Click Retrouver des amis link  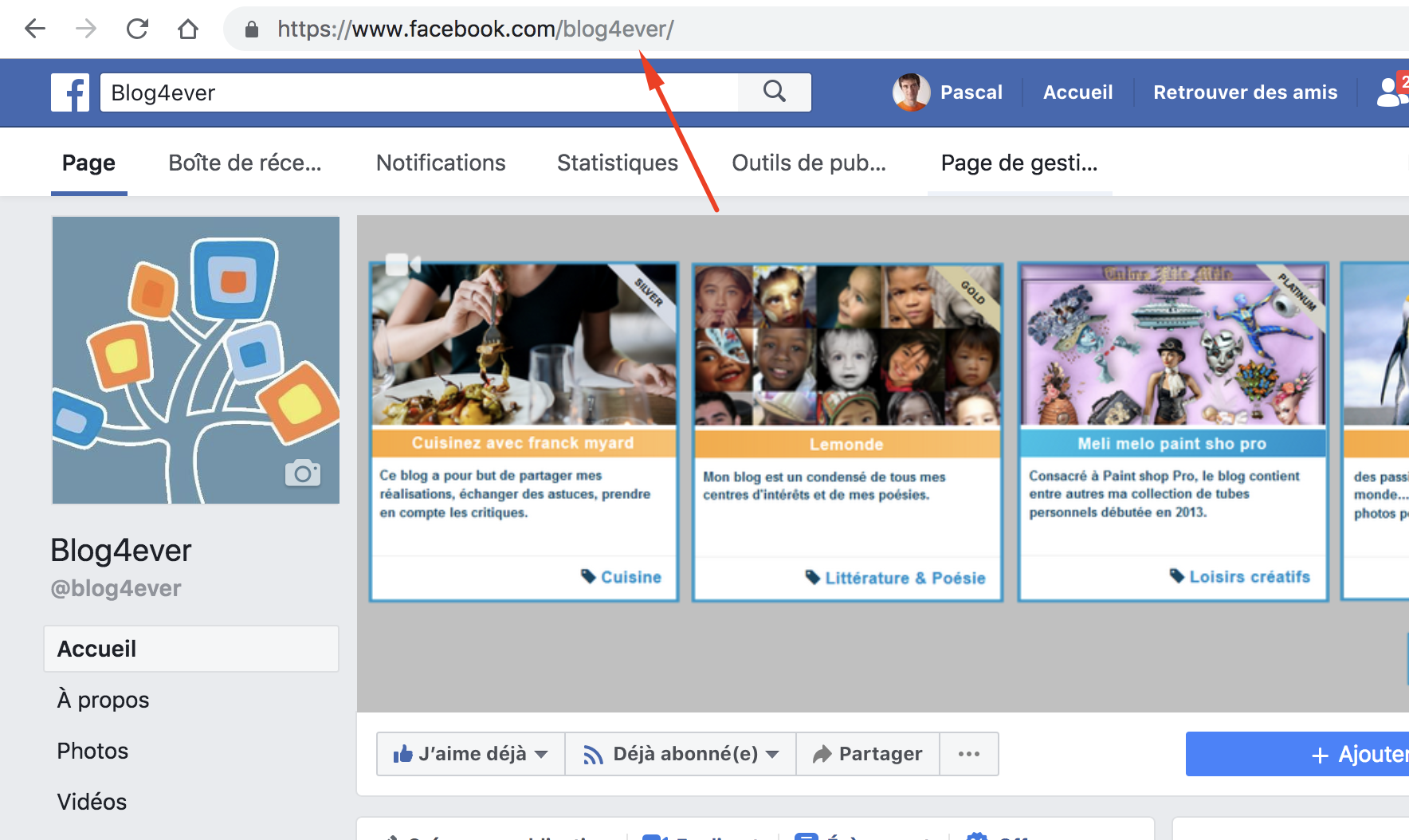pos(1245,92)
